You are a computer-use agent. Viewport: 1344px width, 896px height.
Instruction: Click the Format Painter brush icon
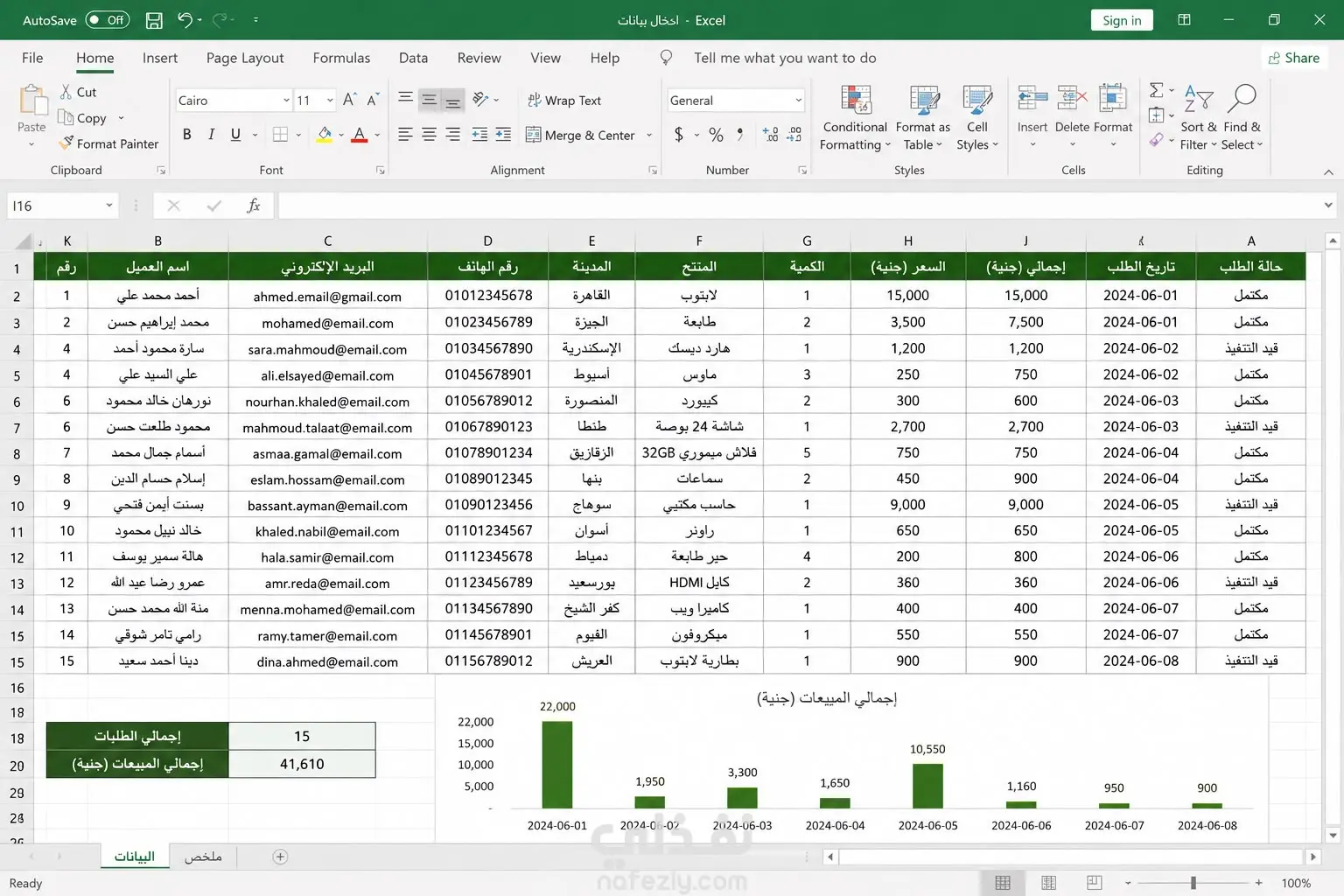pyautogui.click(x=66, y=143)
